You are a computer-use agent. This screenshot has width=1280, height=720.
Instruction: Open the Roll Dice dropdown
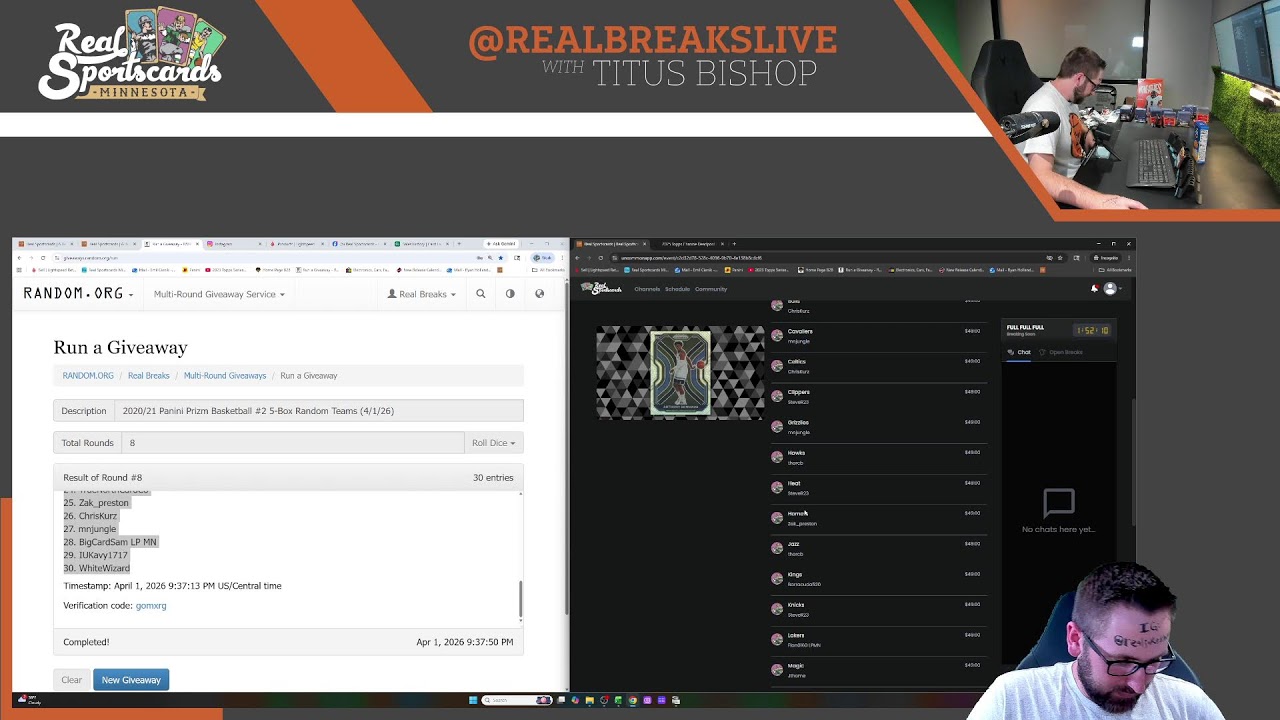(493, 442)
